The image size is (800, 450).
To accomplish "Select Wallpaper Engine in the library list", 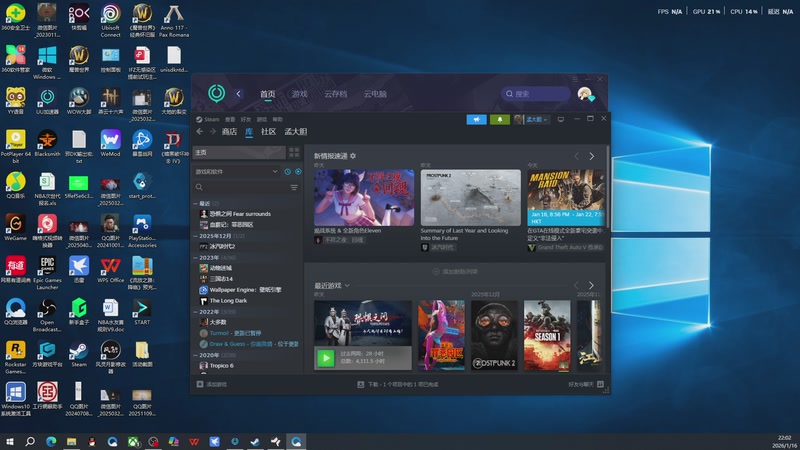I will point(241,290).
